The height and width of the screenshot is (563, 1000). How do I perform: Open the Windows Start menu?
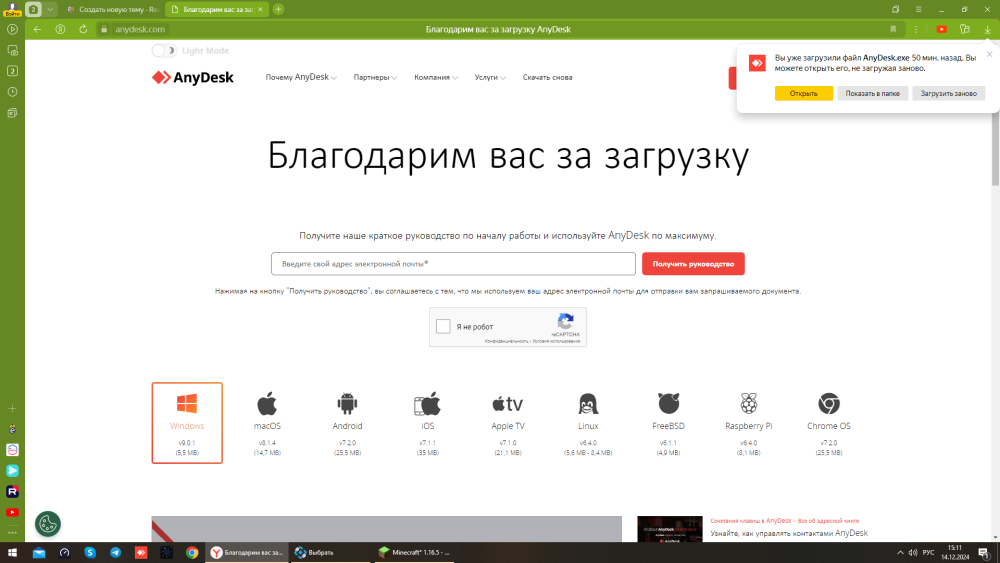12,553
